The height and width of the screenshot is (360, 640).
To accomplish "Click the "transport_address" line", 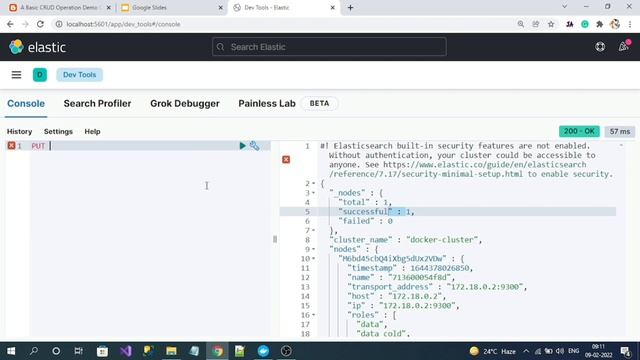I will [437, 287].
